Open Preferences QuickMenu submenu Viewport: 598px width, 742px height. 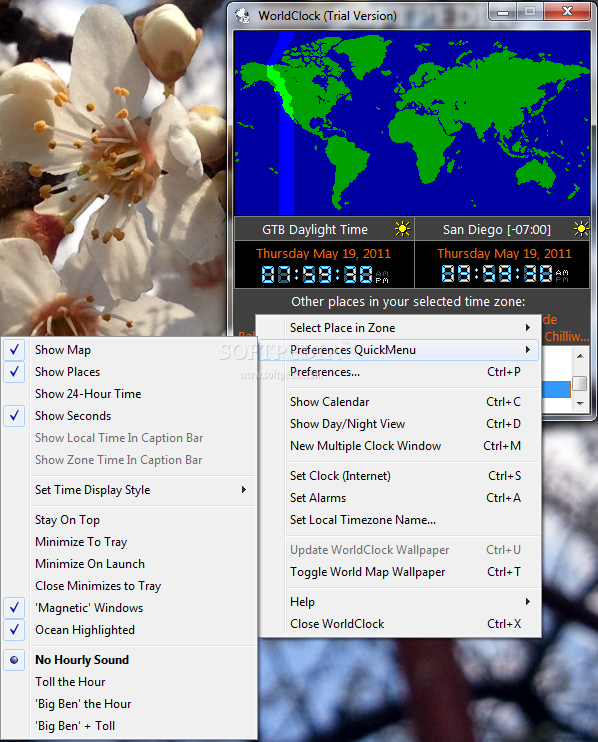click(x=398, y=350)
